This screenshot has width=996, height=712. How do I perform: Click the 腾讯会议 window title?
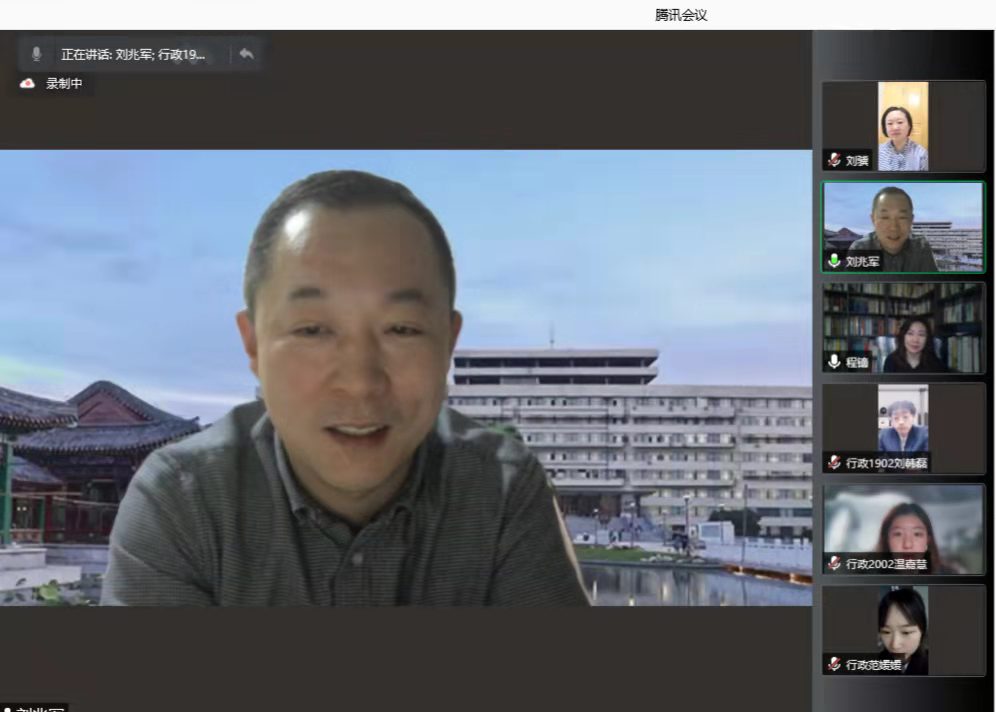[x=681, y=15]
